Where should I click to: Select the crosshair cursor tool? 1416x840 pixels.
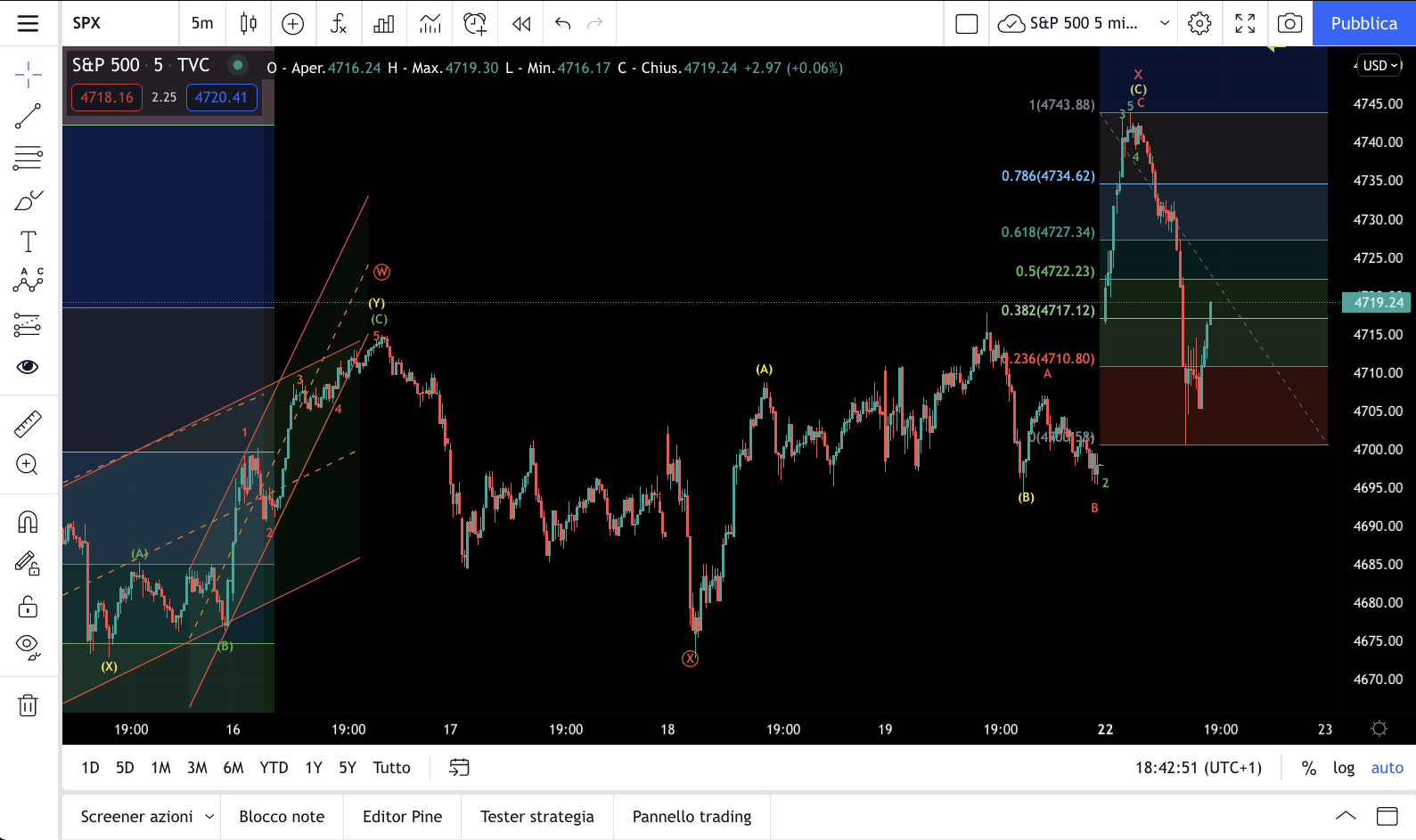[x=29, y=76]
